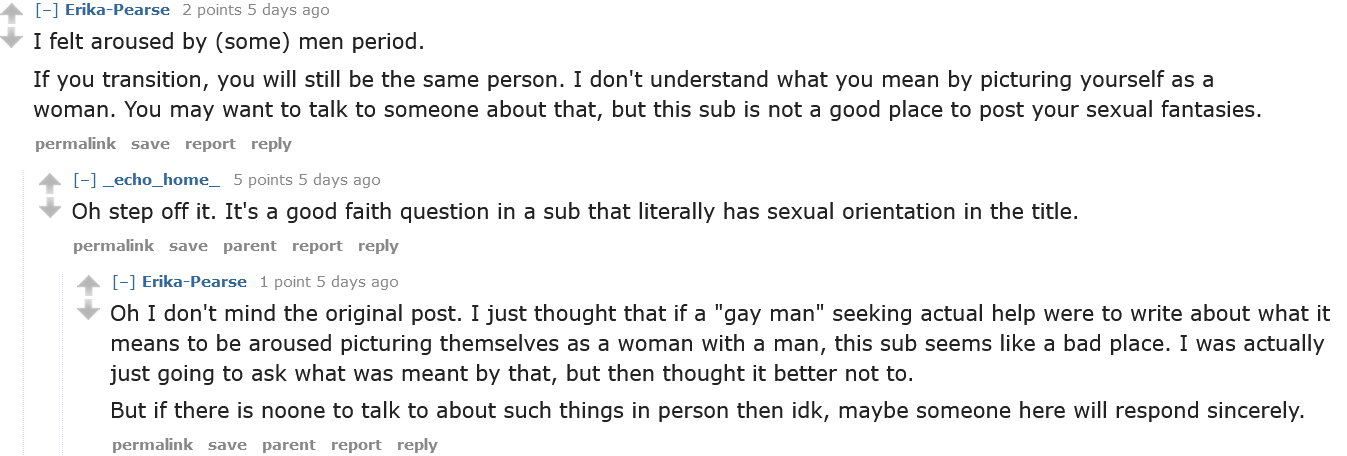Screen dimensions: 1347x456
Task: Downvote Erika-Pearse's top comment
Action: [11, 39]
